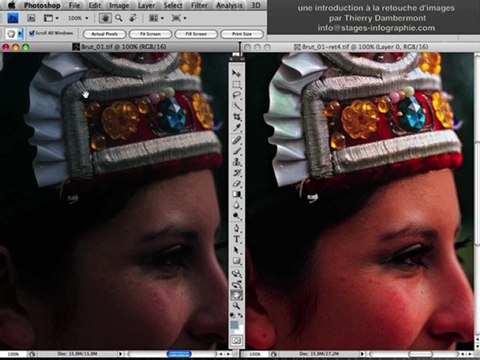Viewport: 480px width, 360px height.
Task: Toggle Quick Mask mode
Action: [236, 341]
